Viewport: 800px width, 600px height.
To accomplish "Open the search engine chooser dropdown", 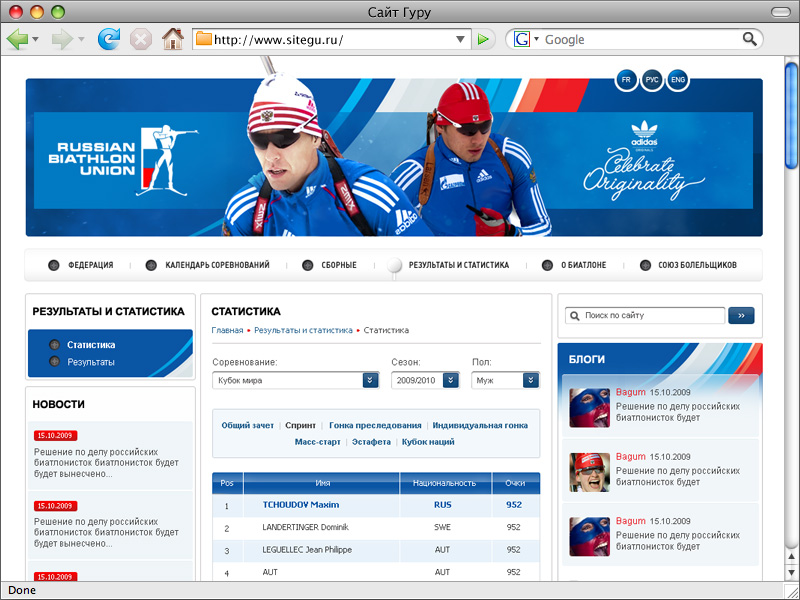I will [x=536, y=39].
